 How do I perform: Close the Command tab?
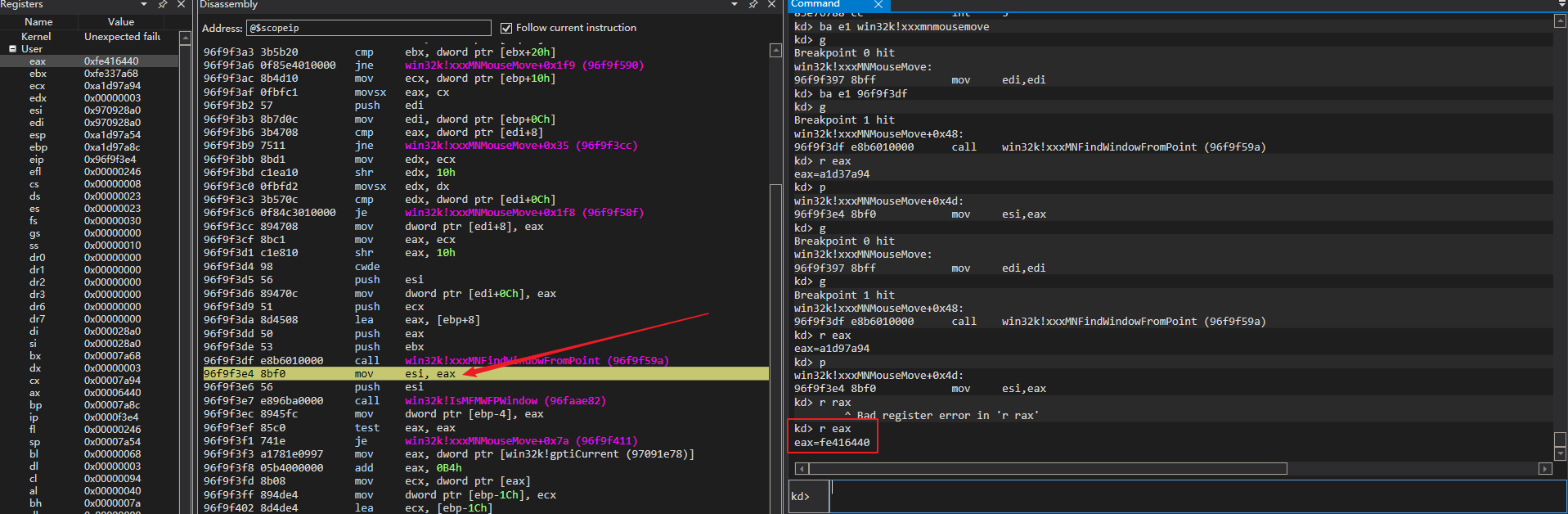[x=878, y=4]
